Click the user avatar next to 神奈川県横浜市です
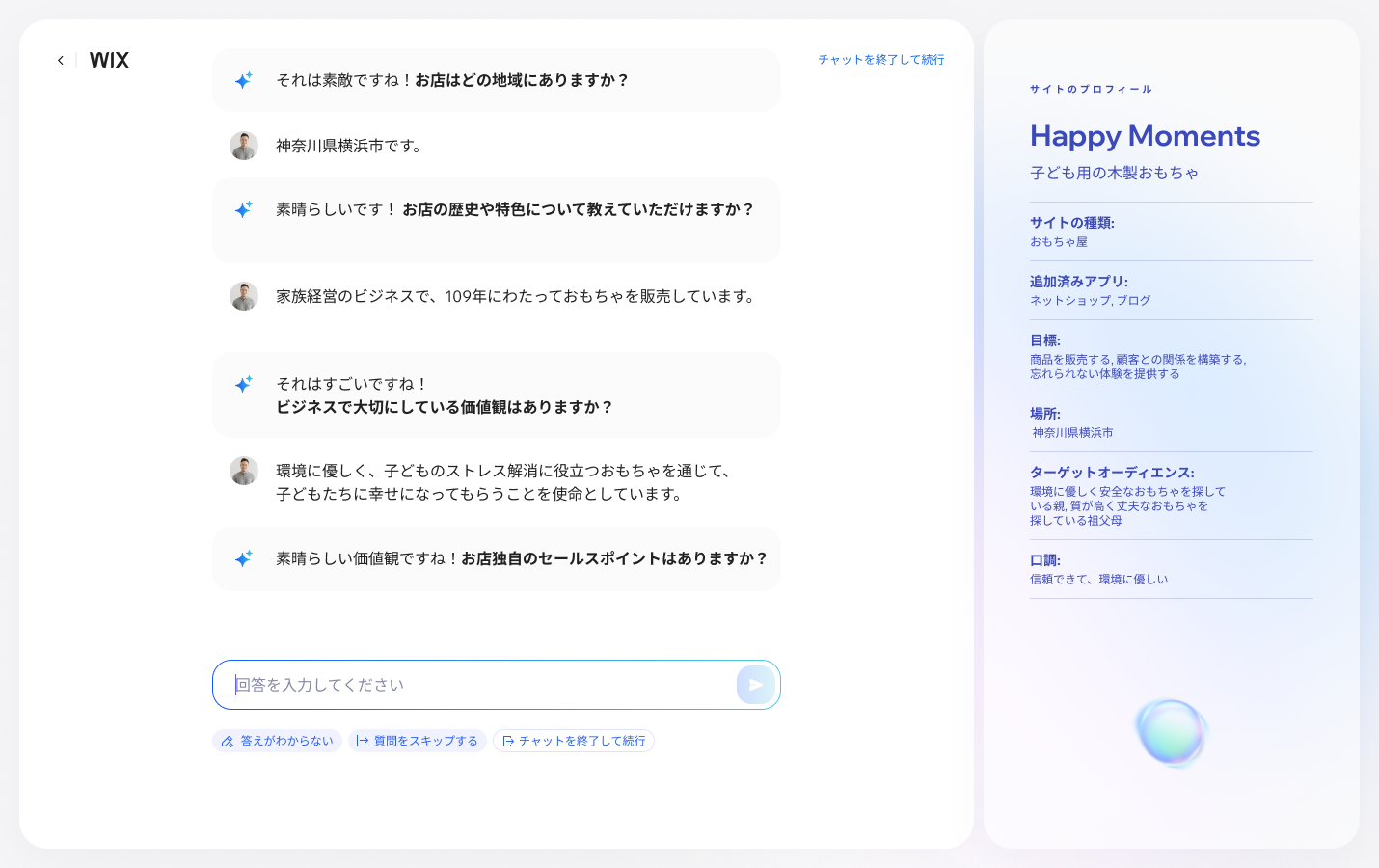This screenshot has height=868, width=1379. coord(244,146)
